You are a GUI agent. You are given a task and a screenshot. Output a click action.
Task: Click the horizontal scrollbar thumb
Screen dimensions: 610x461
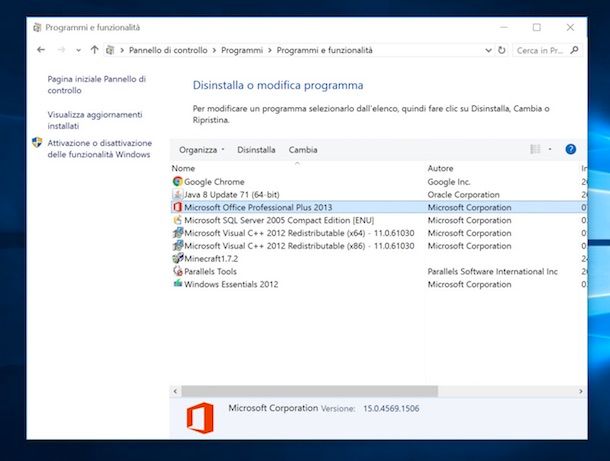pos(310,391)
